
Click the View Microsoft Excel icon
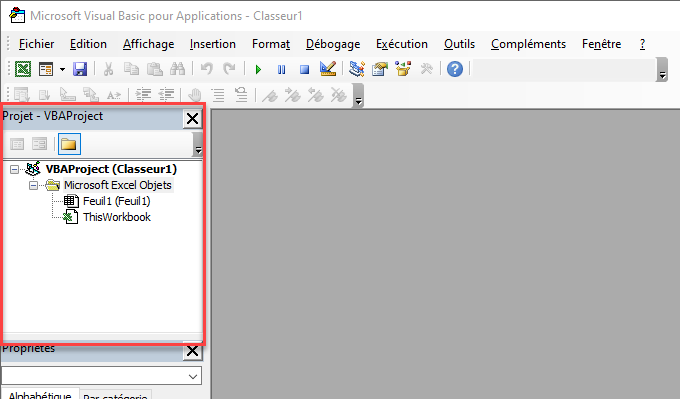tap(23, 69)
